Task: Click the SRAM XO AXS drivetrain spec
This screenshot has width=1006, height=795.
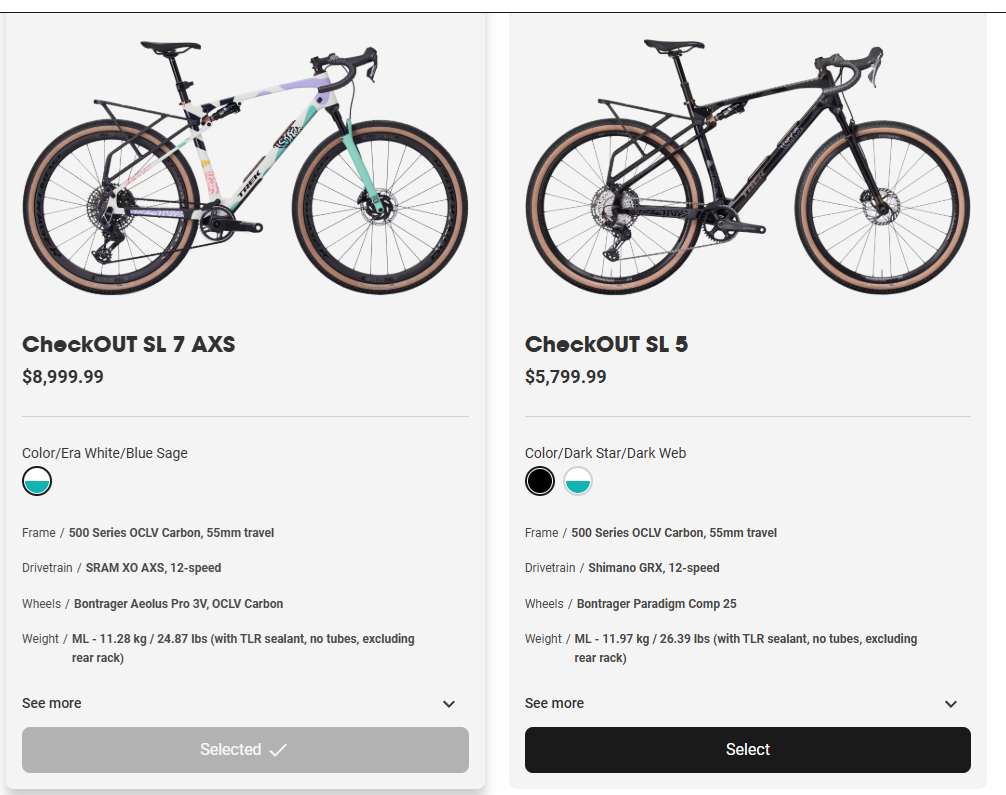Action: tap(153, 568)
